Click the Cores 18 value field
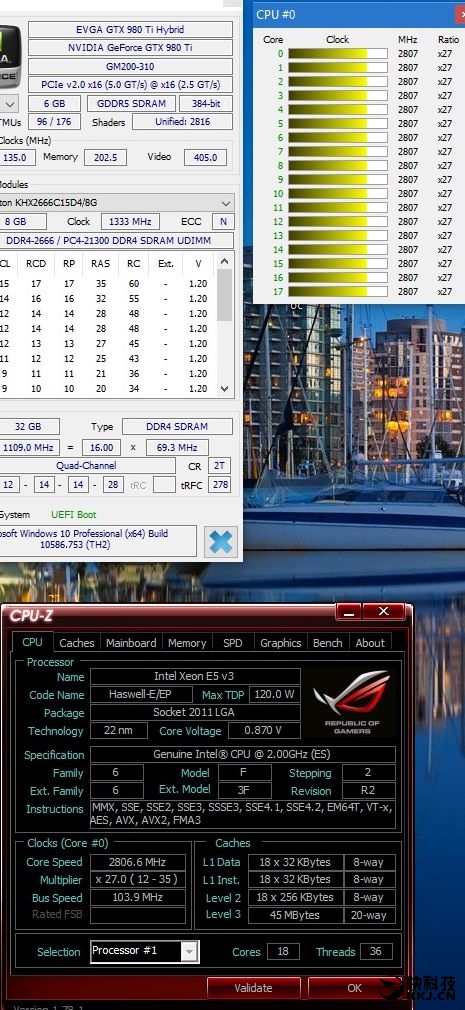Viewport: 465px width, 1010px height. [283, 951]
